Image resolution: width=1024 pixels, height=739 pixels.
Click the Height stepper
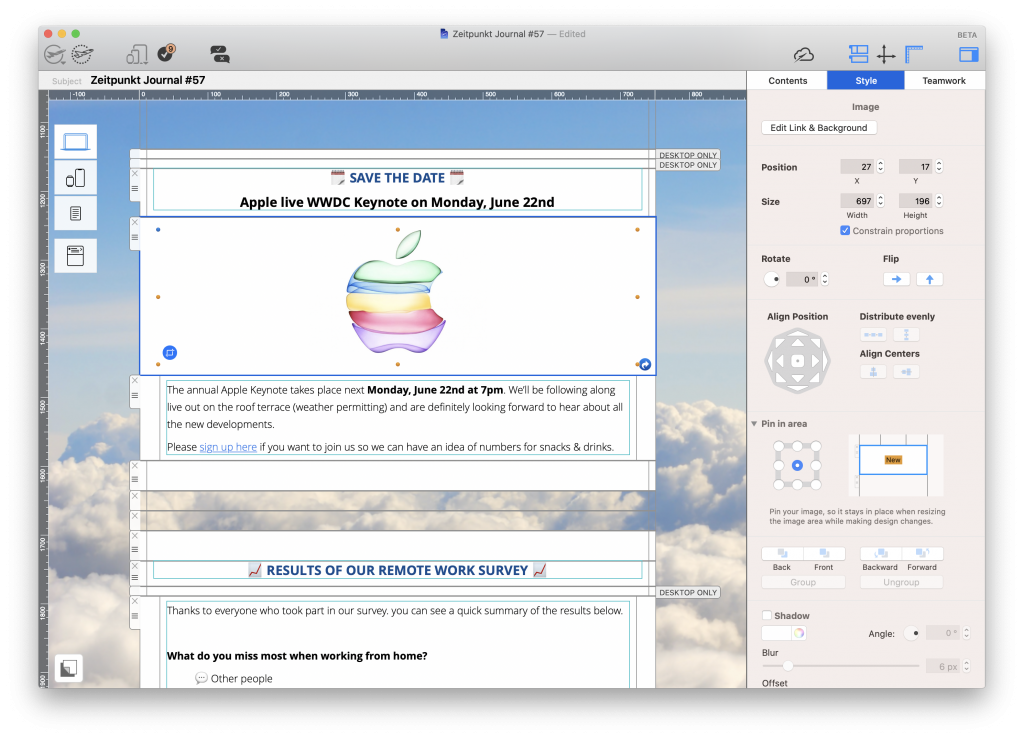pos(939,201)
